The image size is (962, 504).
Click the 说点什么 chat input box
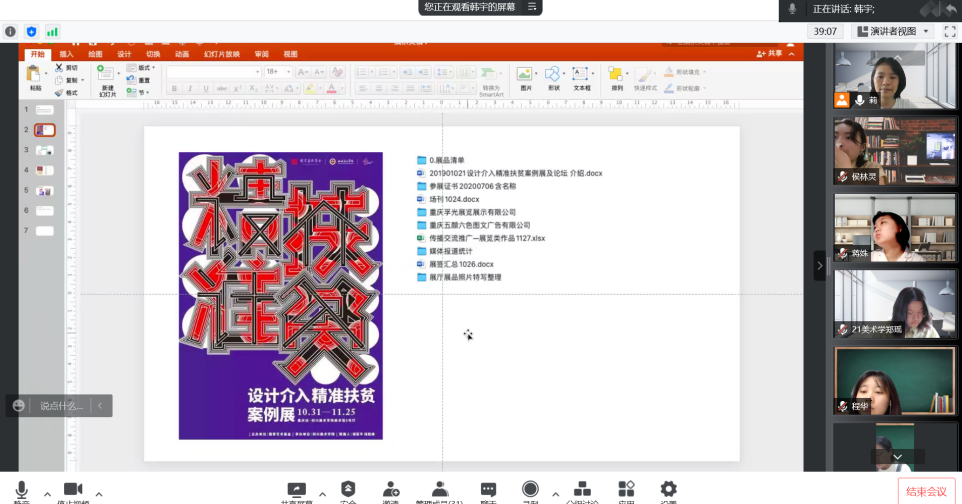click(62, 406)
